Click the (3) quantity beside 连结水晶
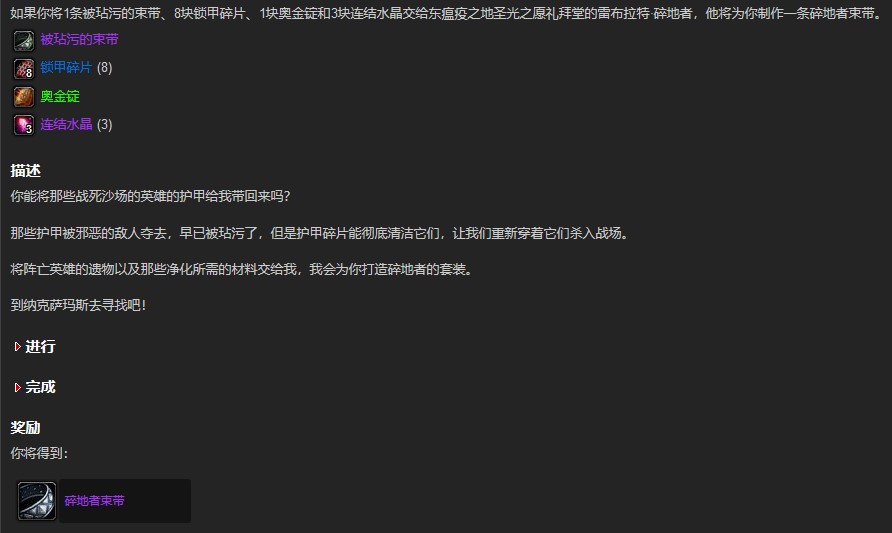The height and width of the screenshot is (533, 892). (x=105, y=124)
